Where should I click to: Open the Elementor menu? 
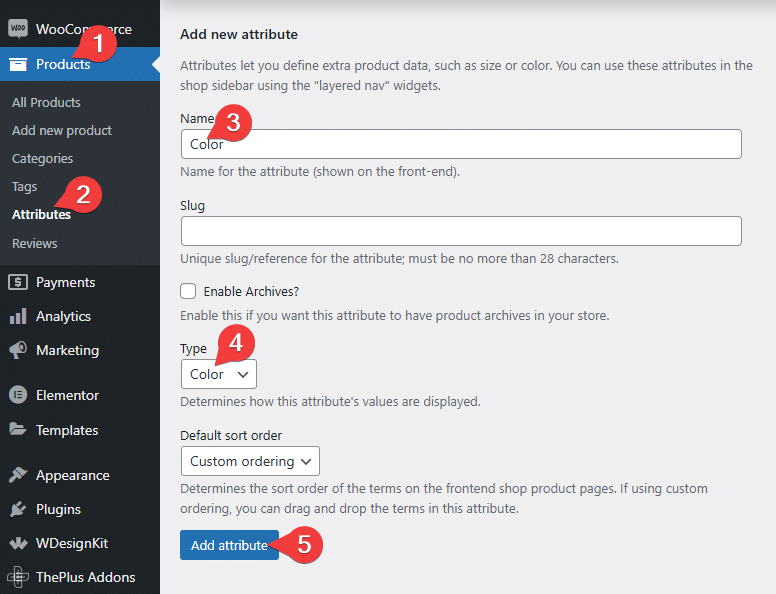pyautogui.click(x=80, y=395)
